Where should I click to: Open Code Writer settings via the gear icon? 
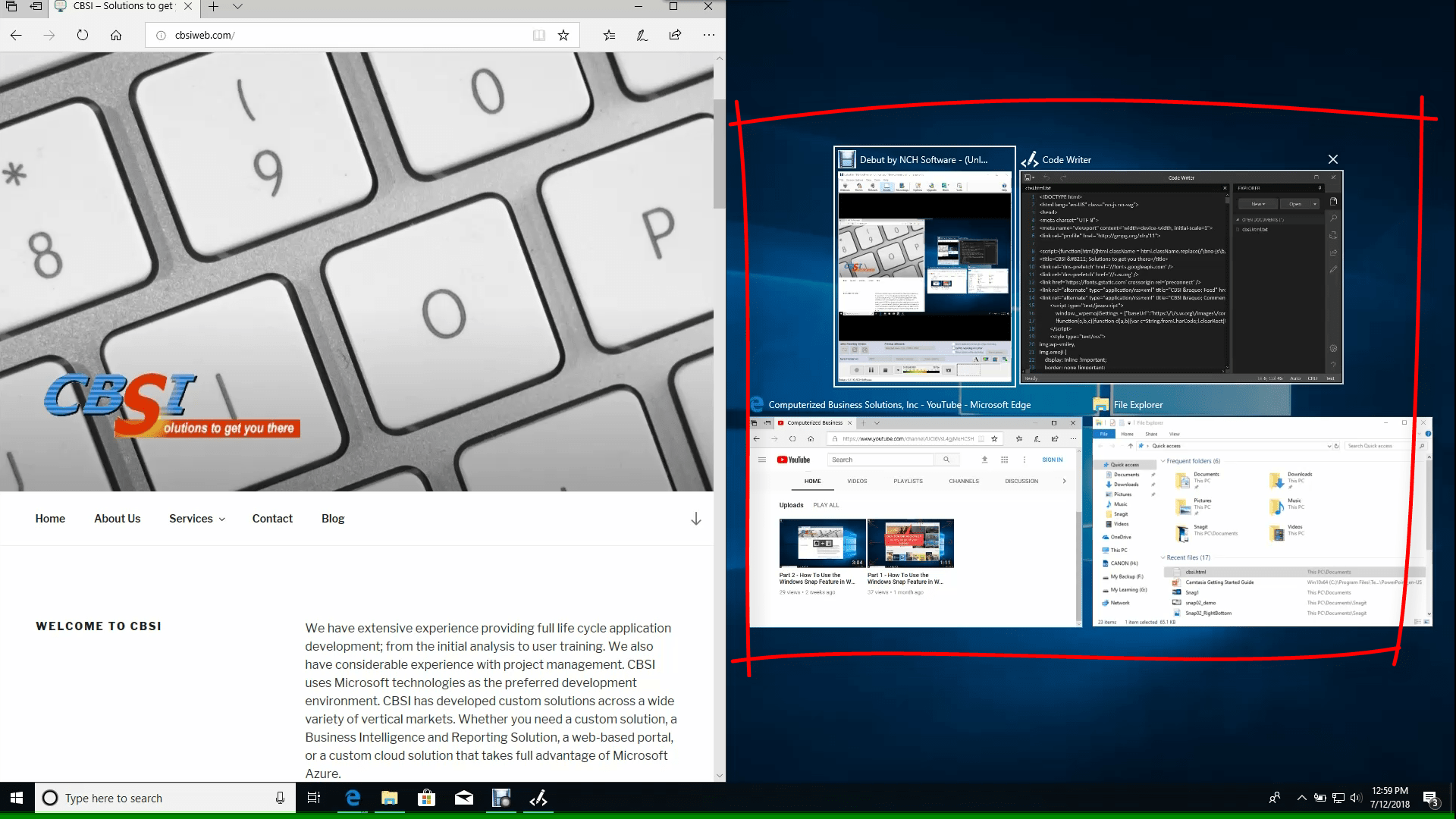[1334, 348]
